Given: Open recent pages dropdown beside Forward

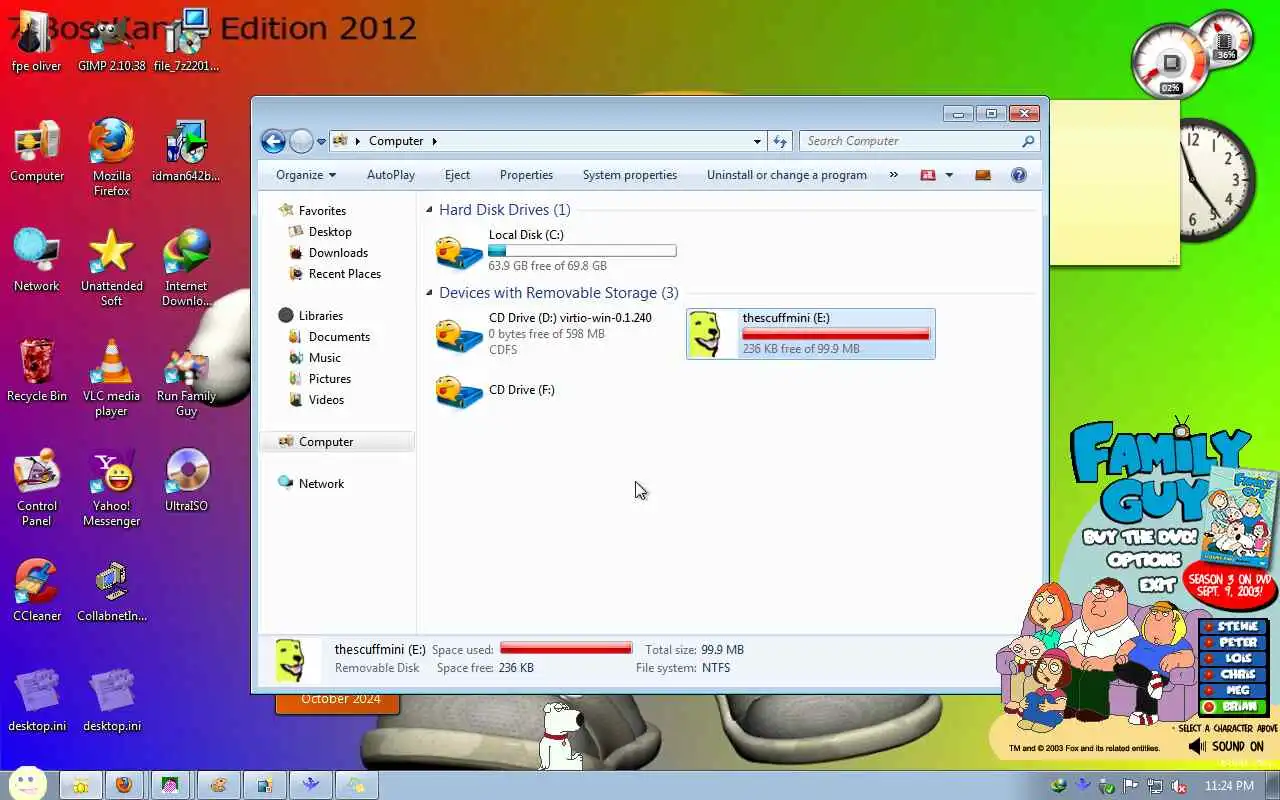Looking at the screenshot, I should [x=321, y=142].
